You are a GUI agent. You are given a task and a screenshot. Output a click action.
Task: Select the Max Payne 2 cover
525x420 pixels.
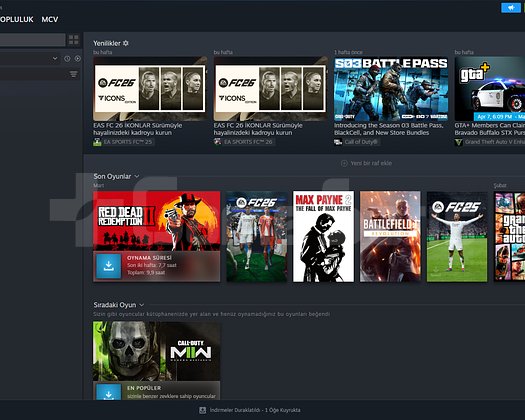click(323, 236)
